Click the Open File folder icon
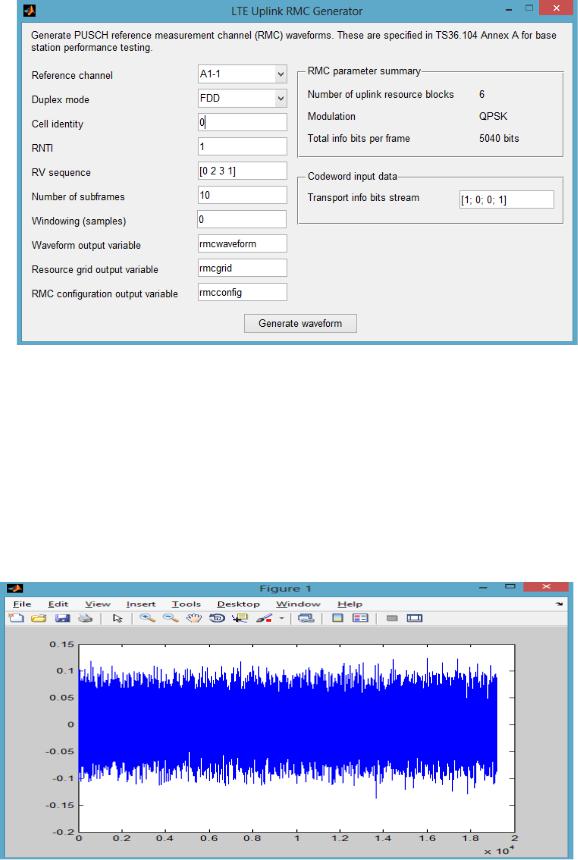The height and width of the screenshot is (860, 578). [38, 618]
